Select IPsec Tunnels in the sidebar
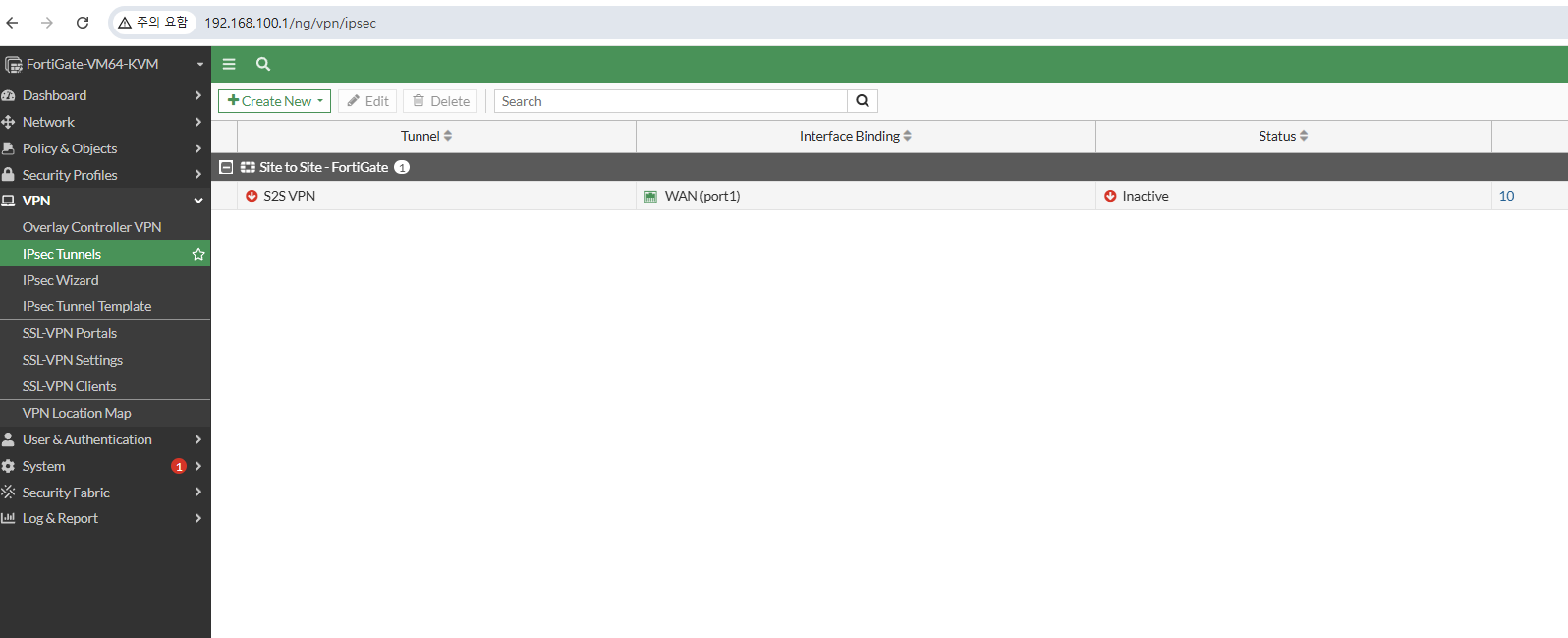Image resolution: width=1568 pixels, height=638 pixels. [x=105, y=254]
